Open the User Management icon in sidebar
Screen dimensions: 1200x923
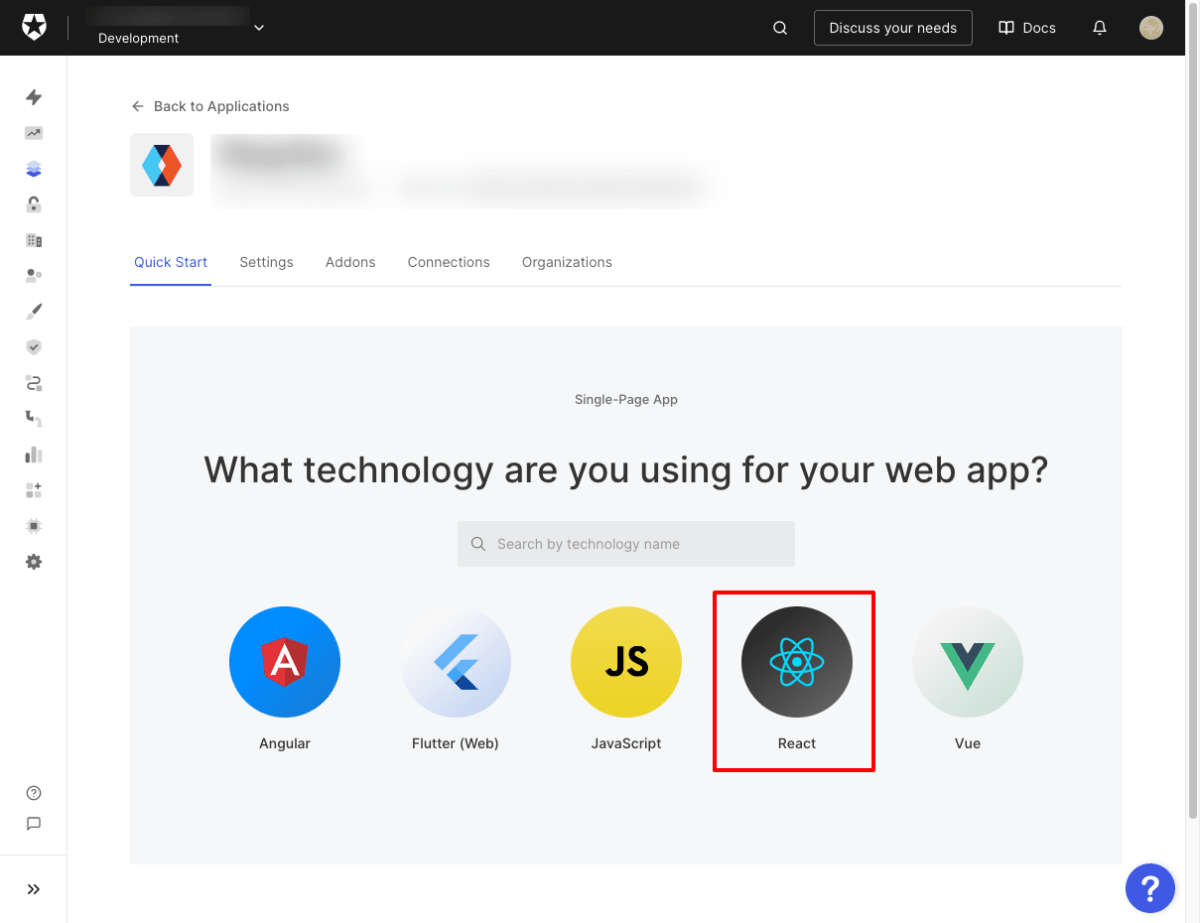pyautogui.click(x=34, y=275)
